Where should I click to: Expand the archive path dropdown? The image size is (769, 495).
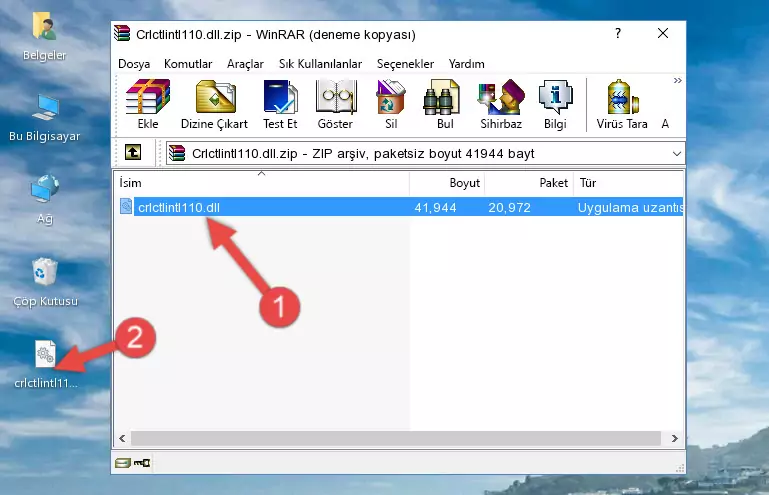677,154
